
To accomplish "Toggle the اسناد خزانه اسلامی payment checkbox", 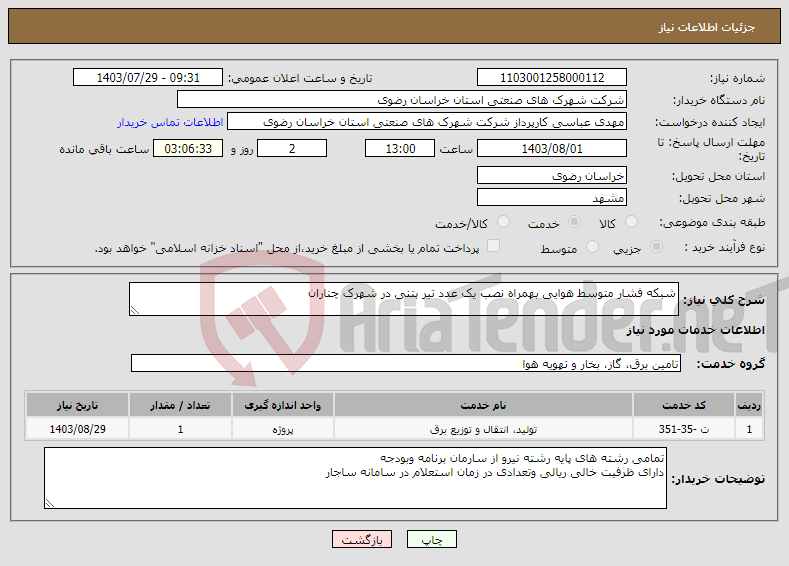I will pyautogui.click(x=494, y=246).
